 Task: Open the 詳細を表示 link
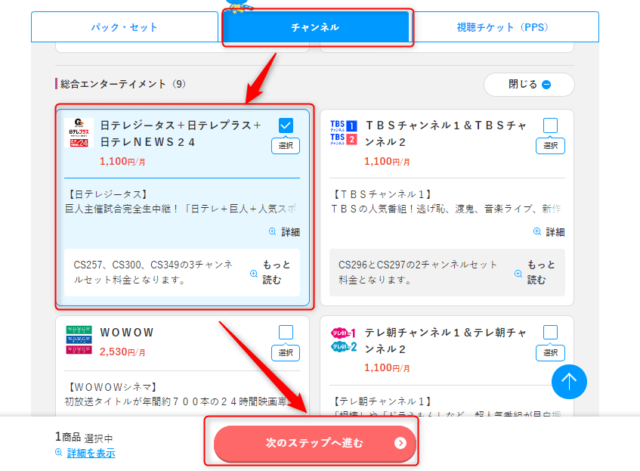(91, 453)
